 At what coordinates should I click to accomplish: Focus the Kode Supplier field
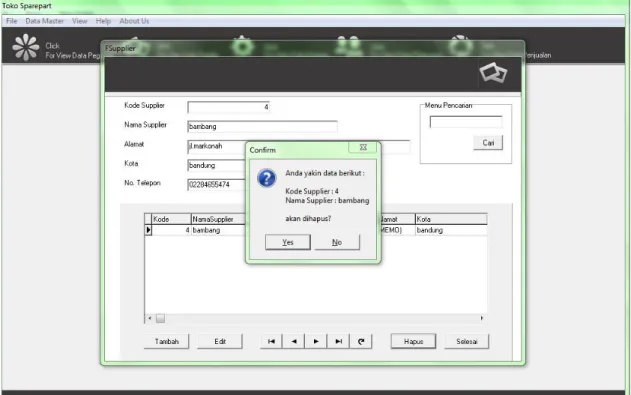[229, 107]
